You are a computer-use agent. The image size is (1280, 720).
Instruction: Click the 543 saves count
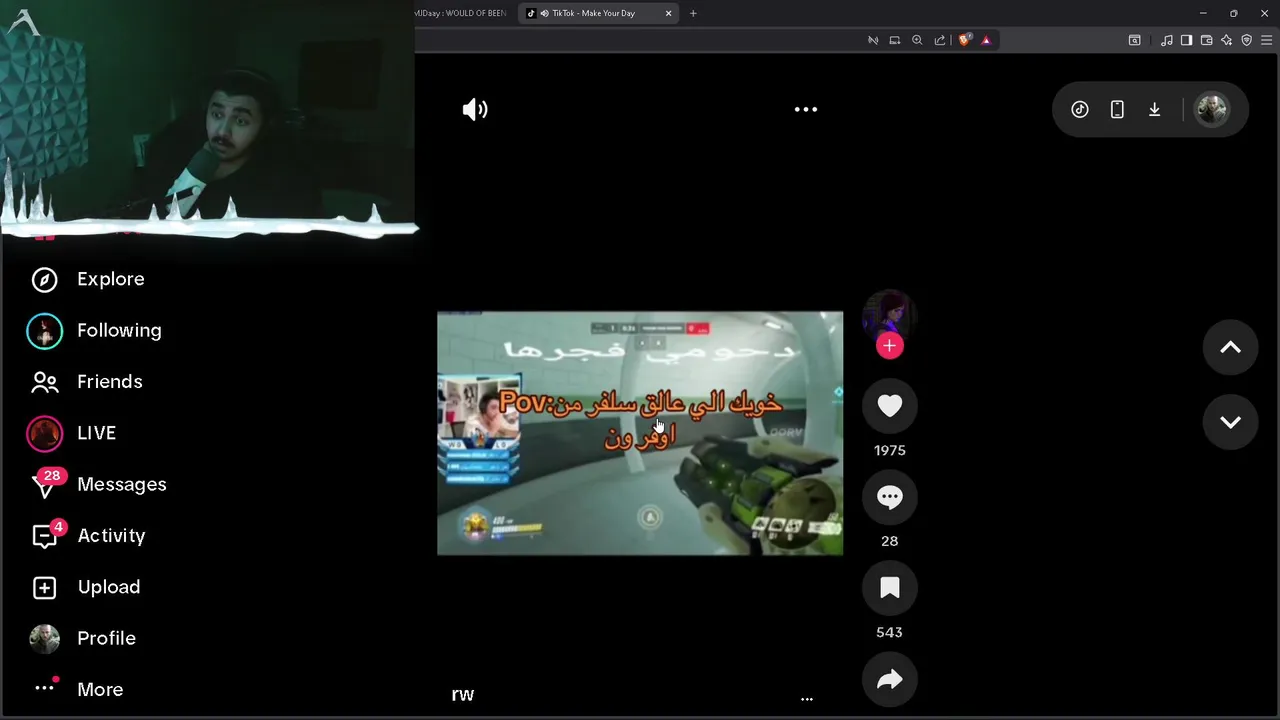(889, 632)
